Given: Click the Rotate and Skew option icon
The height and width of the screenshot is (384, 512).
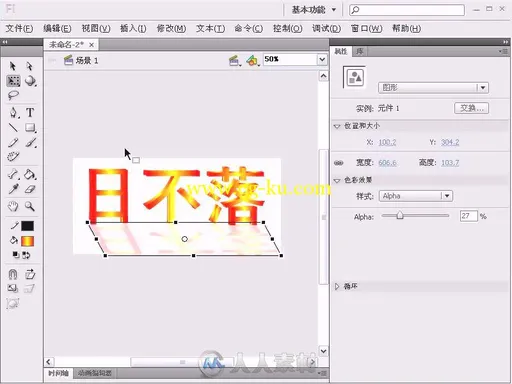Looking at the screenshot, I should pyautogui.click(x=30, y=274).
